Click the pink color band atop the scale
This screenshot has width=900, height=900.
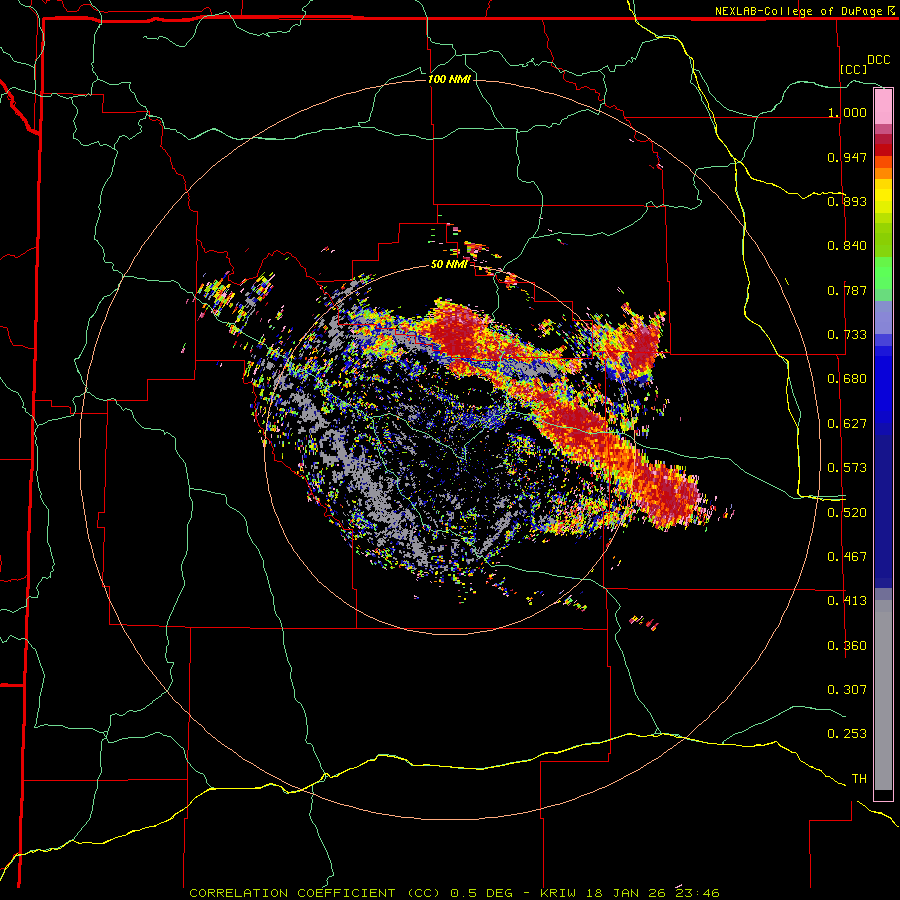coord(883,107)
